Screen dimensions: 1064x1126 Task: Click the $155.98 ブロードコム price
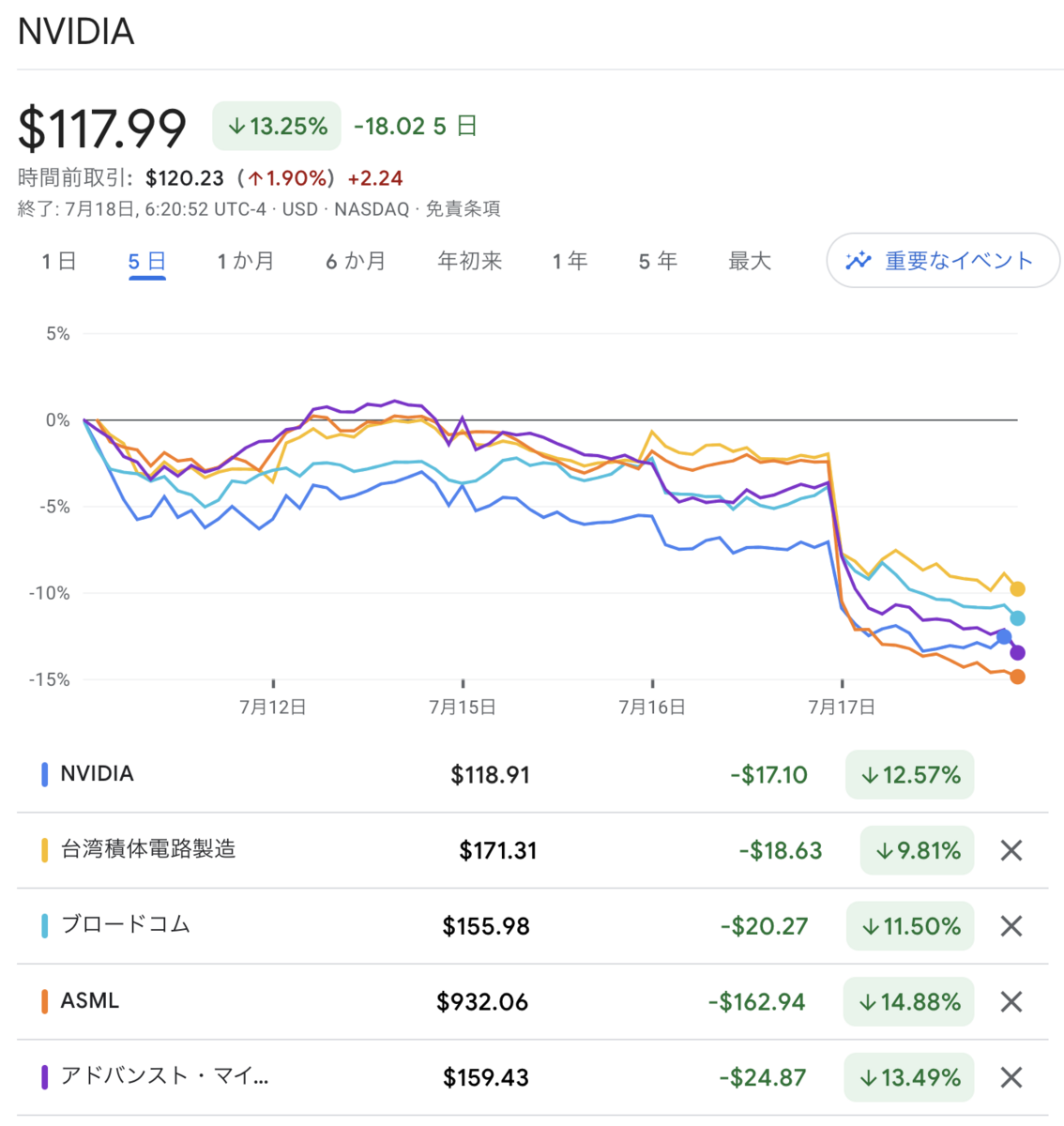tap(486, 927)
